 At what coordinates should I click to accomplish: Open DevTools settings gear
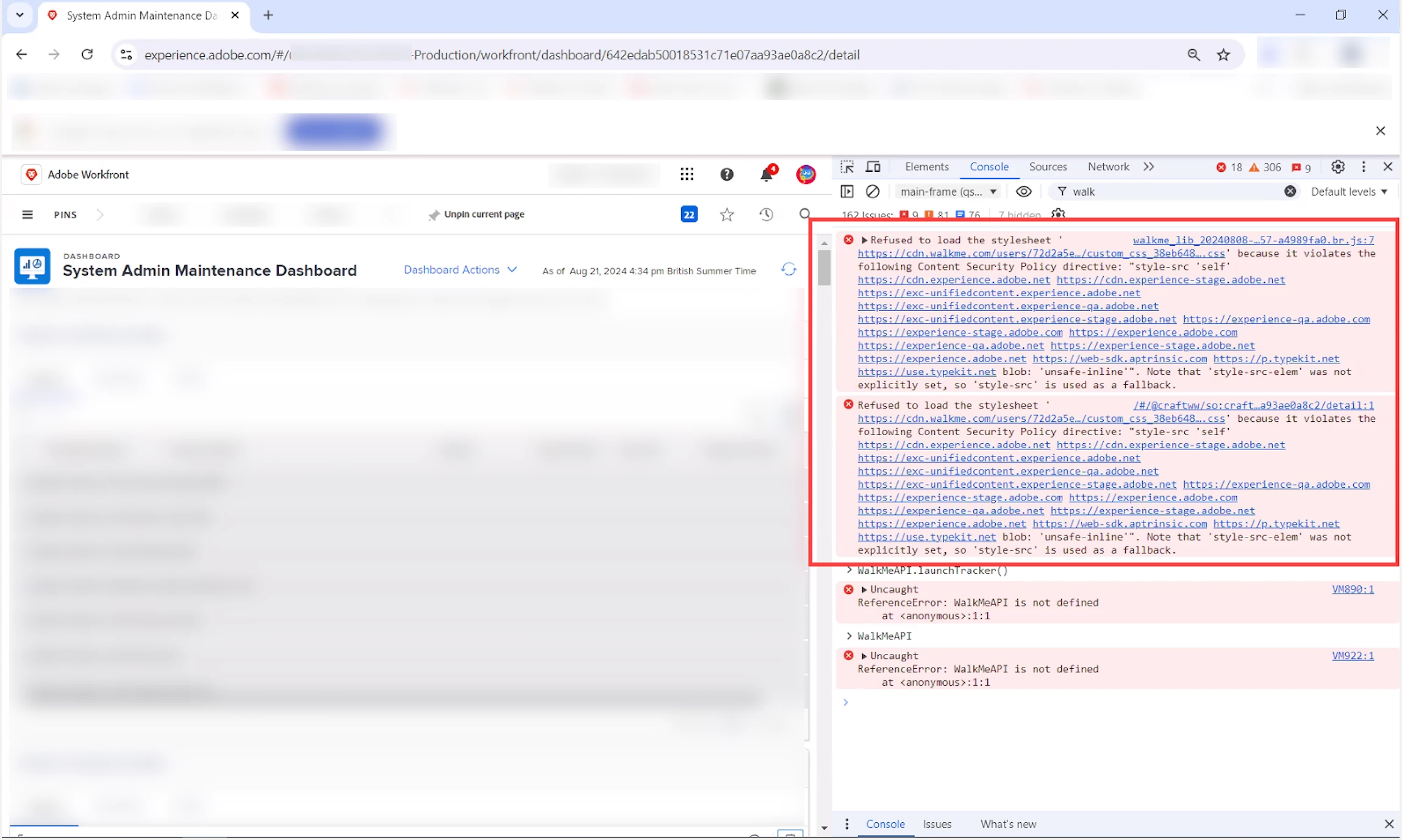tap(1338, 167)
